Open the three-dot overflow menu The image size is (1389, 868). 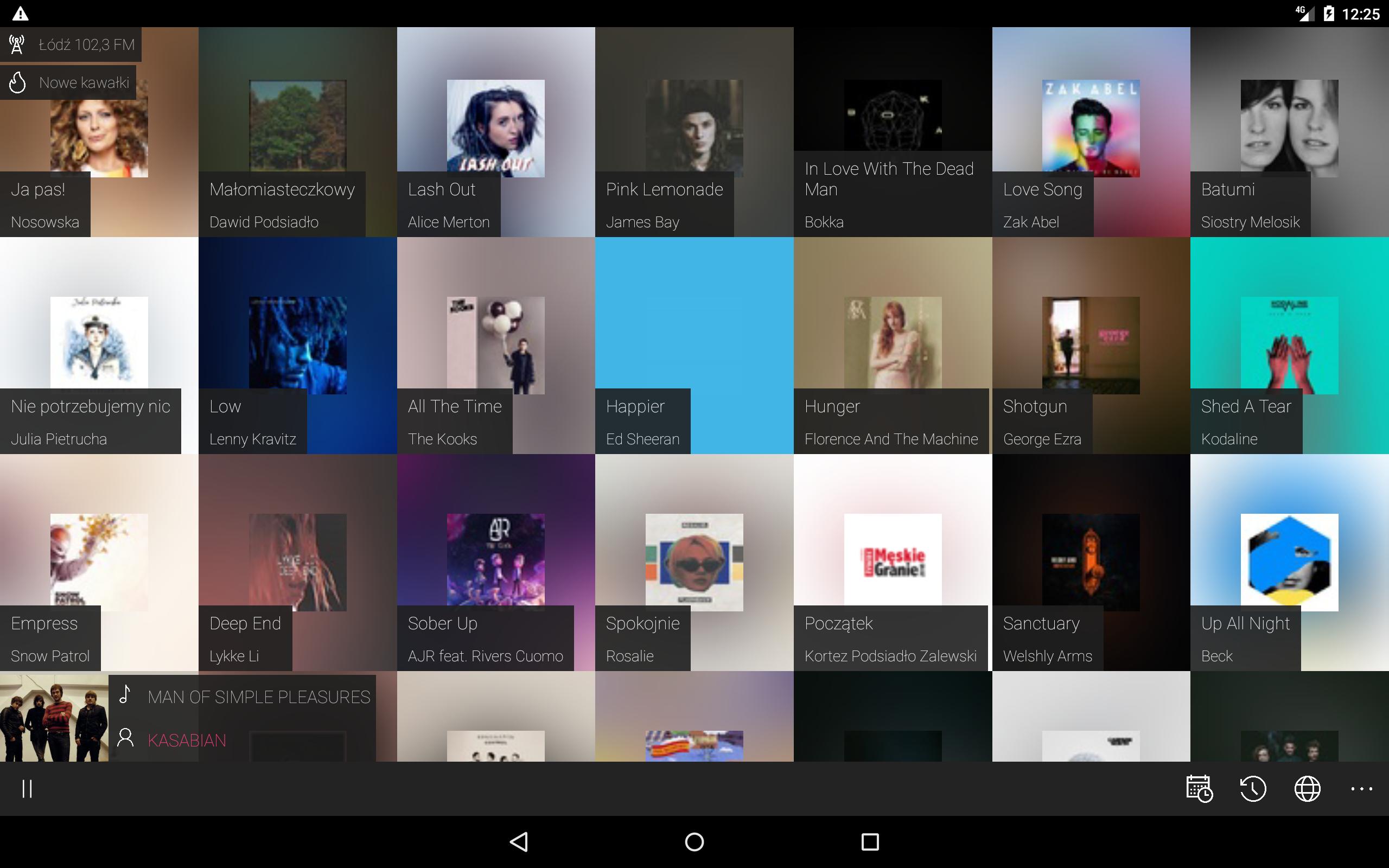point(1361,789)
